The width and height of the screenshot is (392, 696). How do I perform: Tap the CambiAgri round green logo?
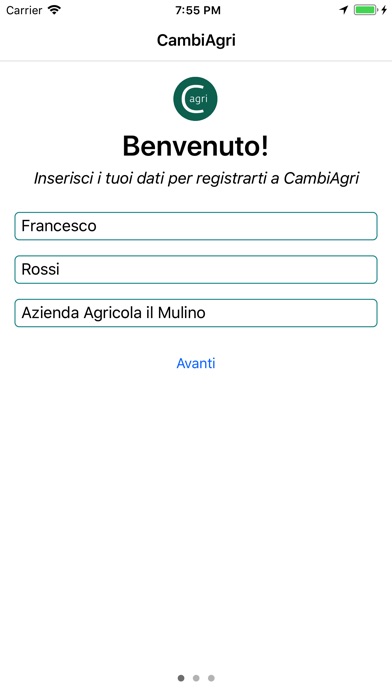(195, 99)
